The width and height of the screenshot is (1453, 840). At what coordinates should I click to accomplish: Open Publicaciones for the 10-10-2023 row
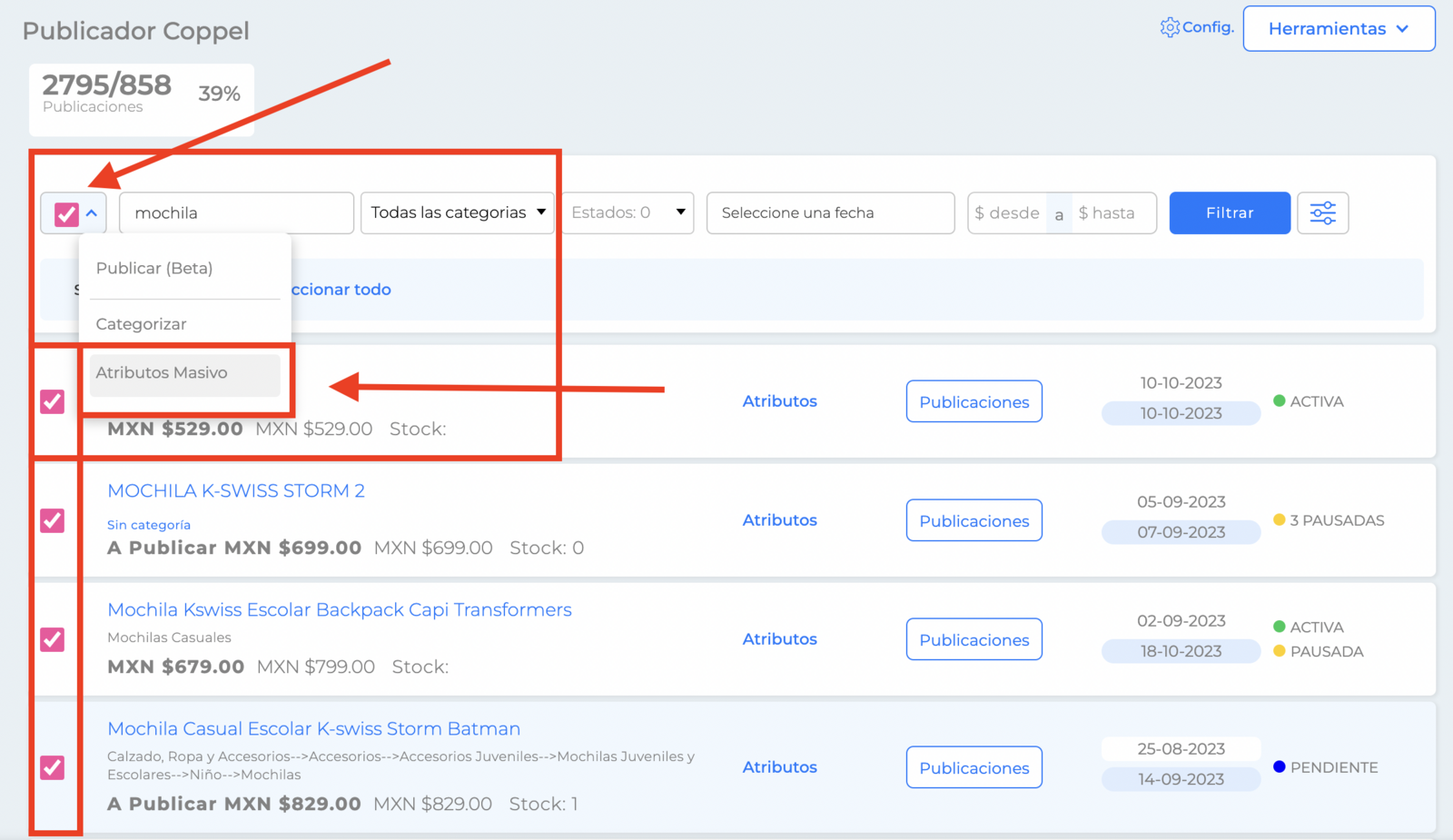pos(974,401)
